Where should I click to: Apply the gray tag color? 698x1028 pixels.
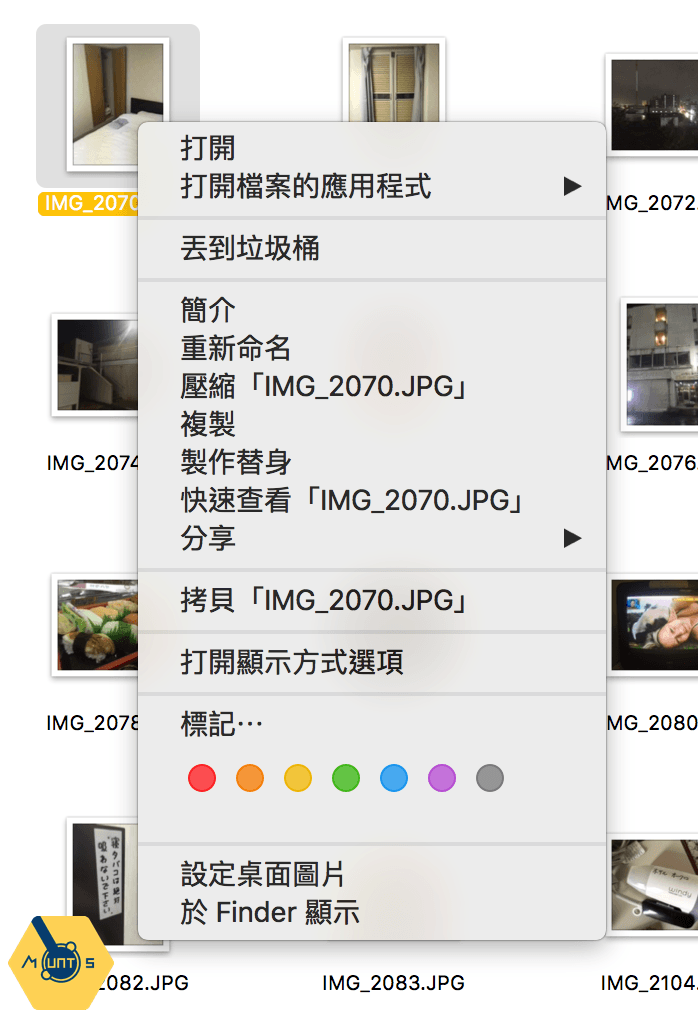(x=490, y=778)
